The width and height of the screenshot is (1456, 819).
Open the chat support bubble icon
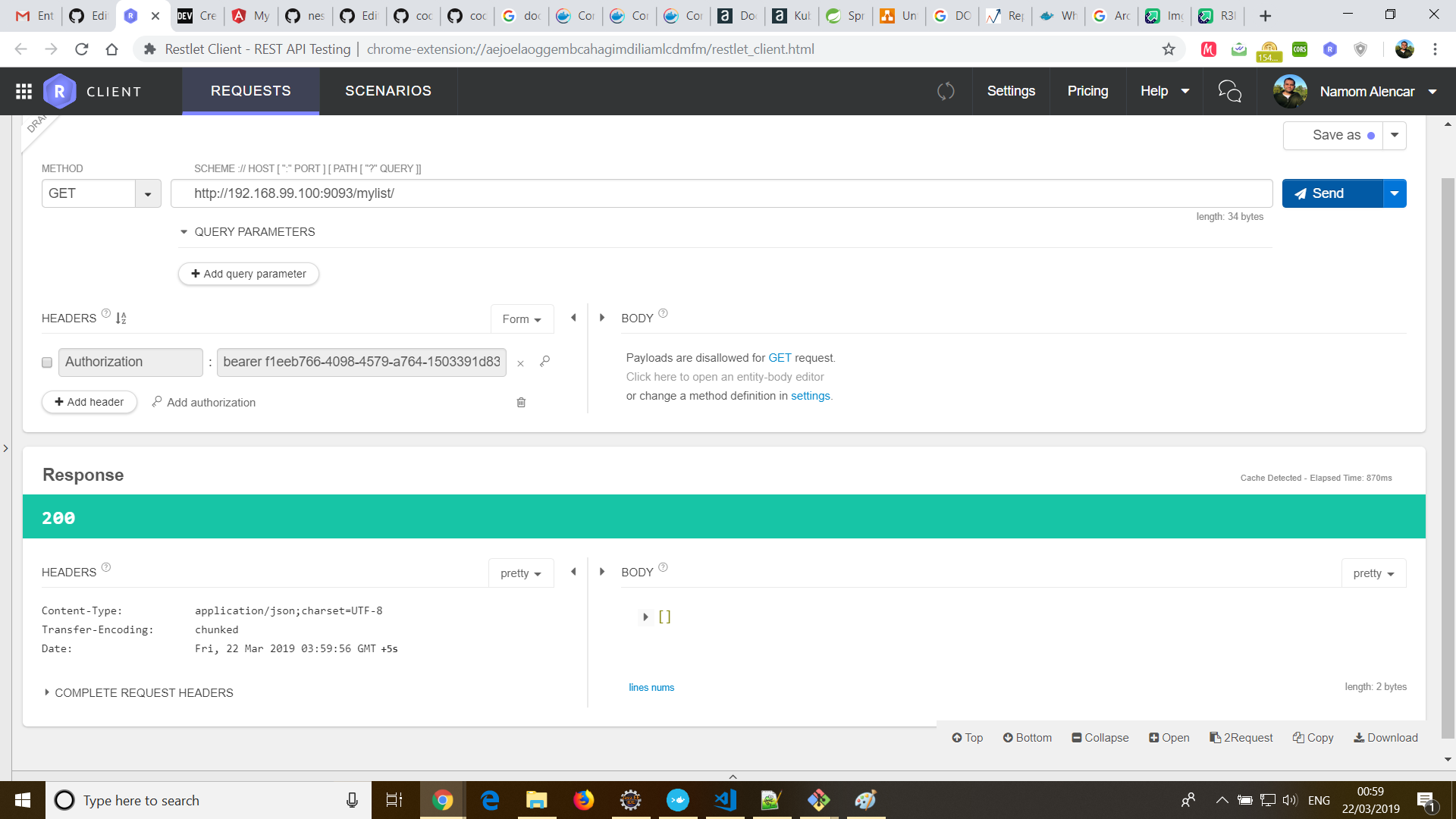tap(1229, 91)
